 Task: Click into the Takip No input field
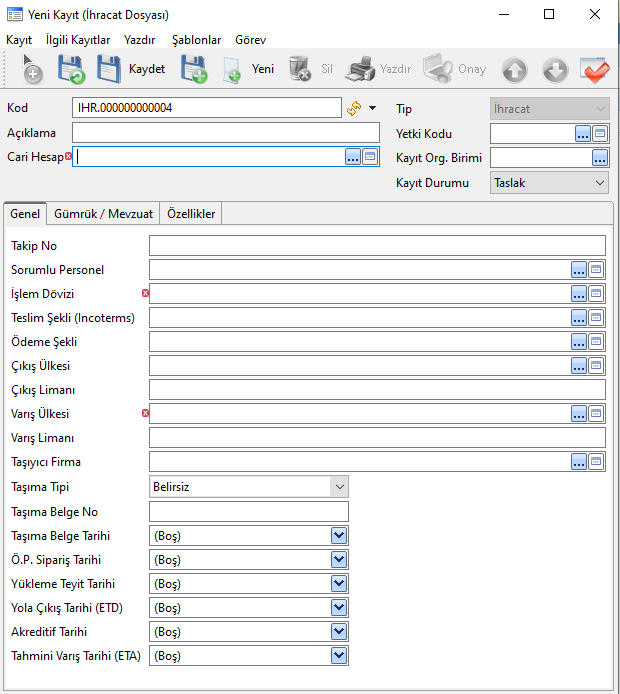(x=376, y=246)
